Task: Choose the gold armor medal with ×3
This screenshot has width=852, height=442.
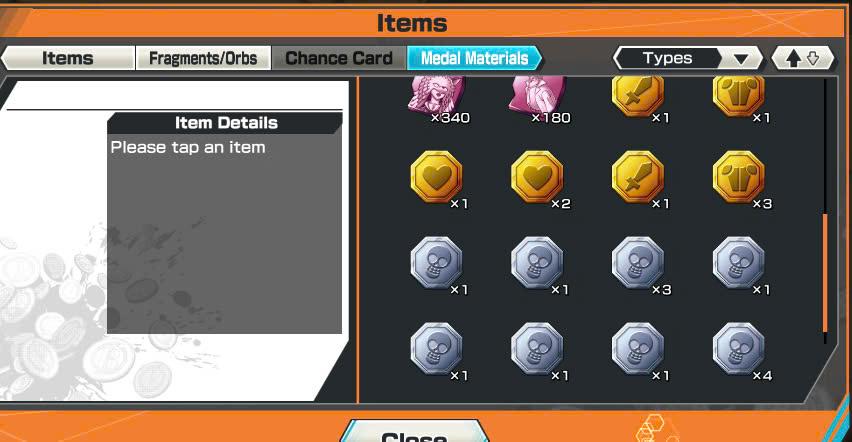Action: point(738,177)
